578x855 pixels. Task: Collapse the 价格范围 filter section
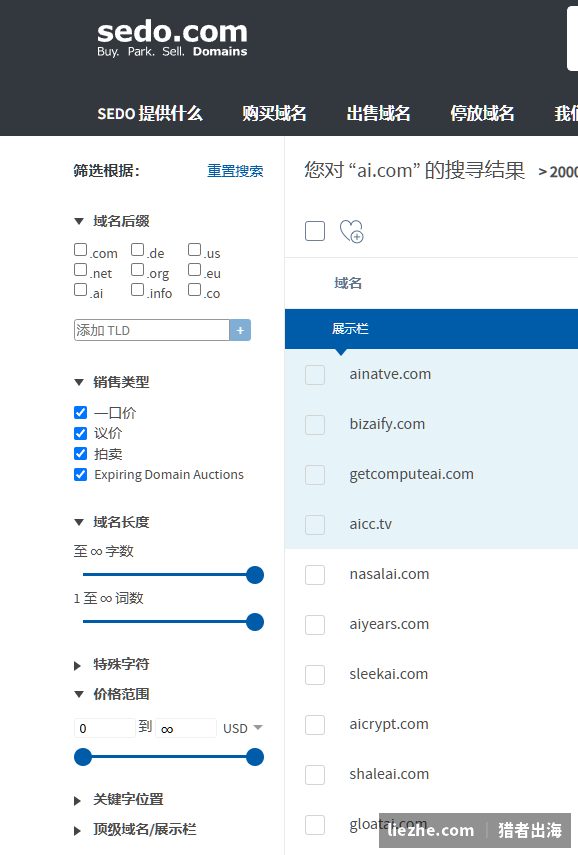tap(112, 694)
